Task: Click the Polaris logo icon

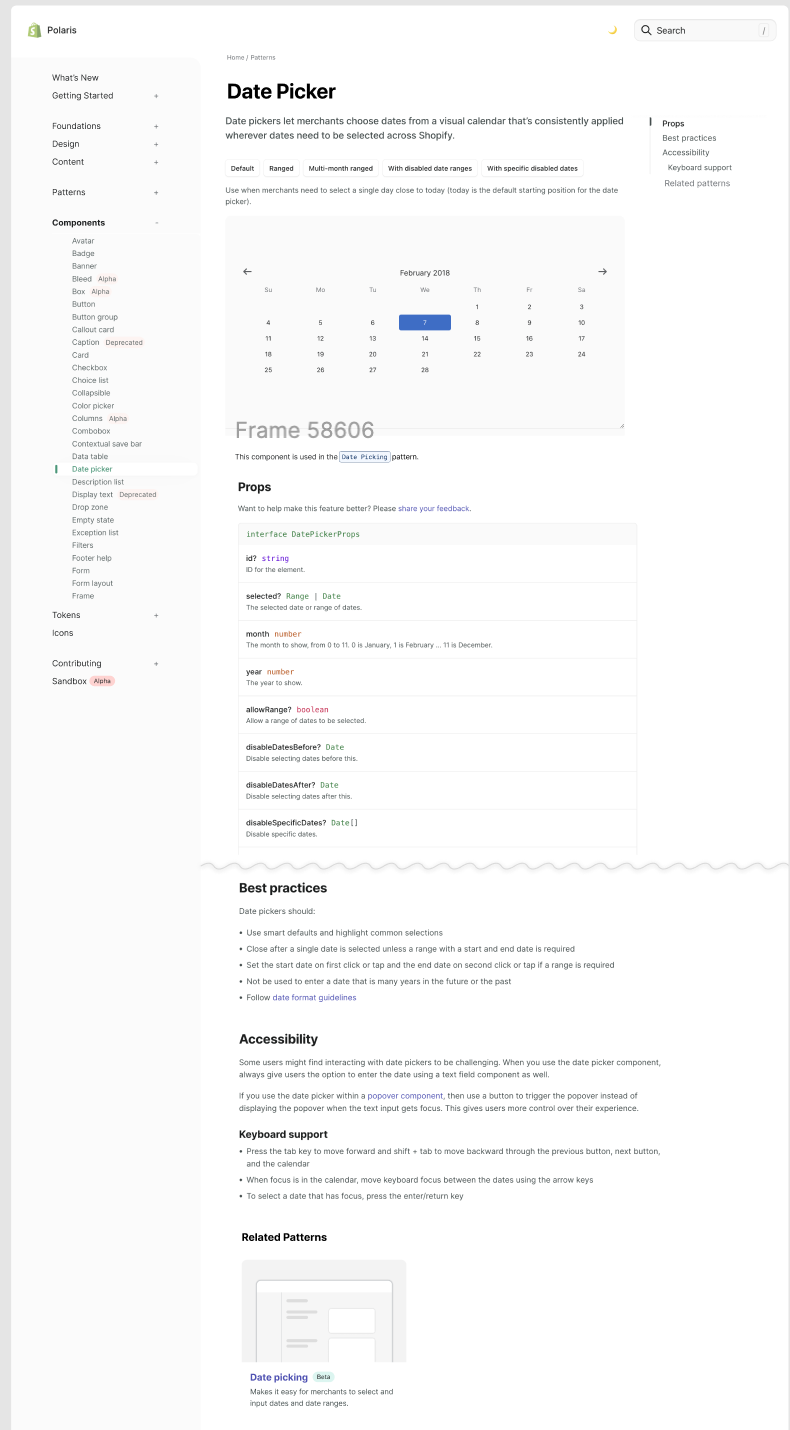Action: 33,30
